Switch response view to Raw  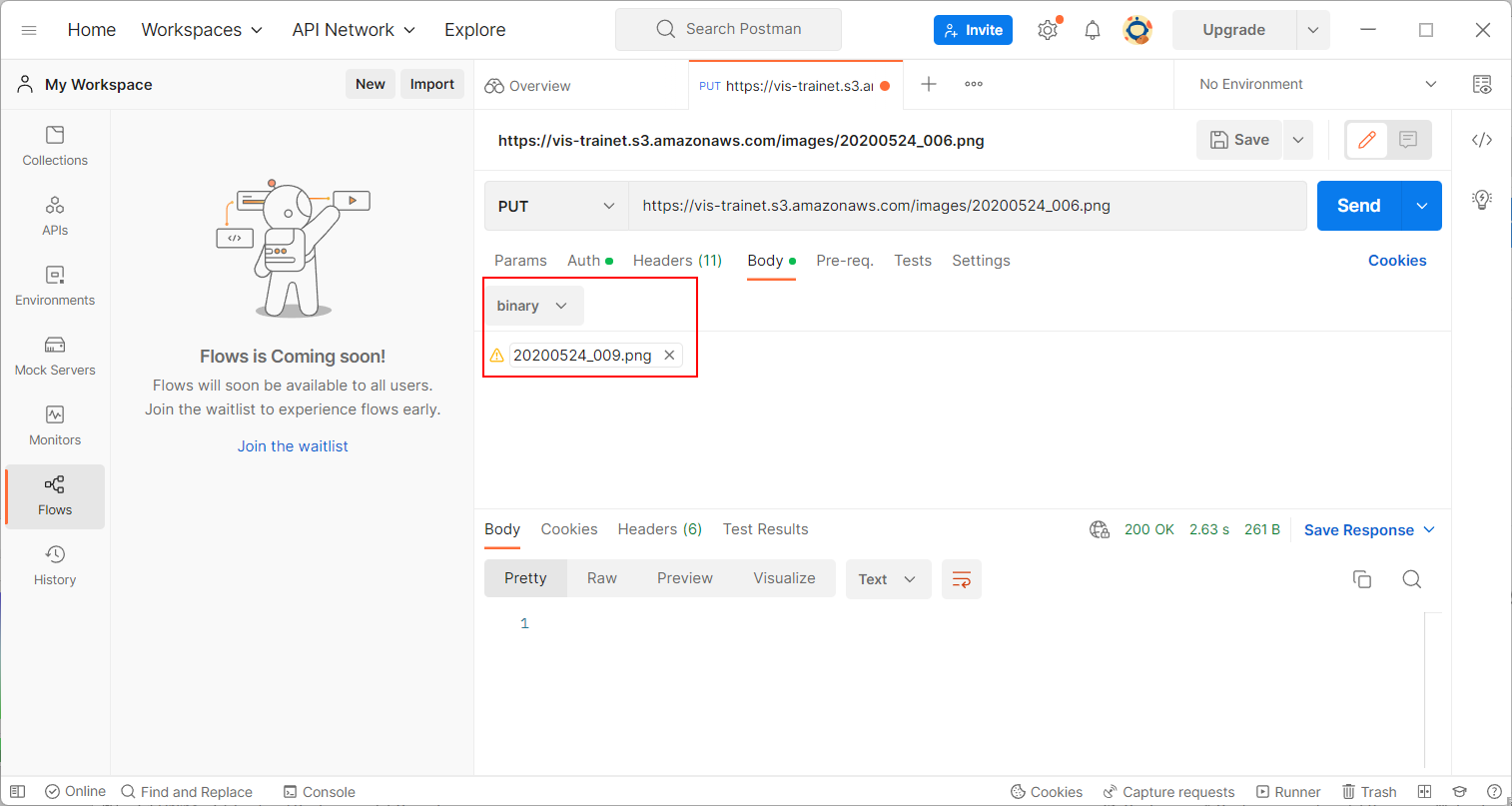tap(602, 578)
